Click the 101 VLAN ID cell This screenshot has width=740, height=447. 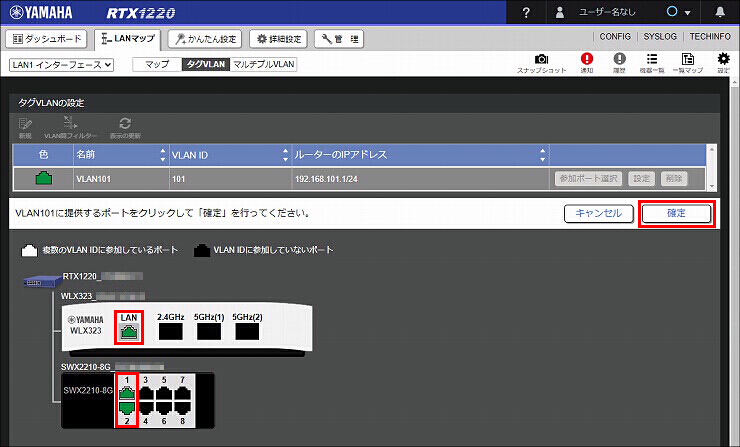click(230, 179)
